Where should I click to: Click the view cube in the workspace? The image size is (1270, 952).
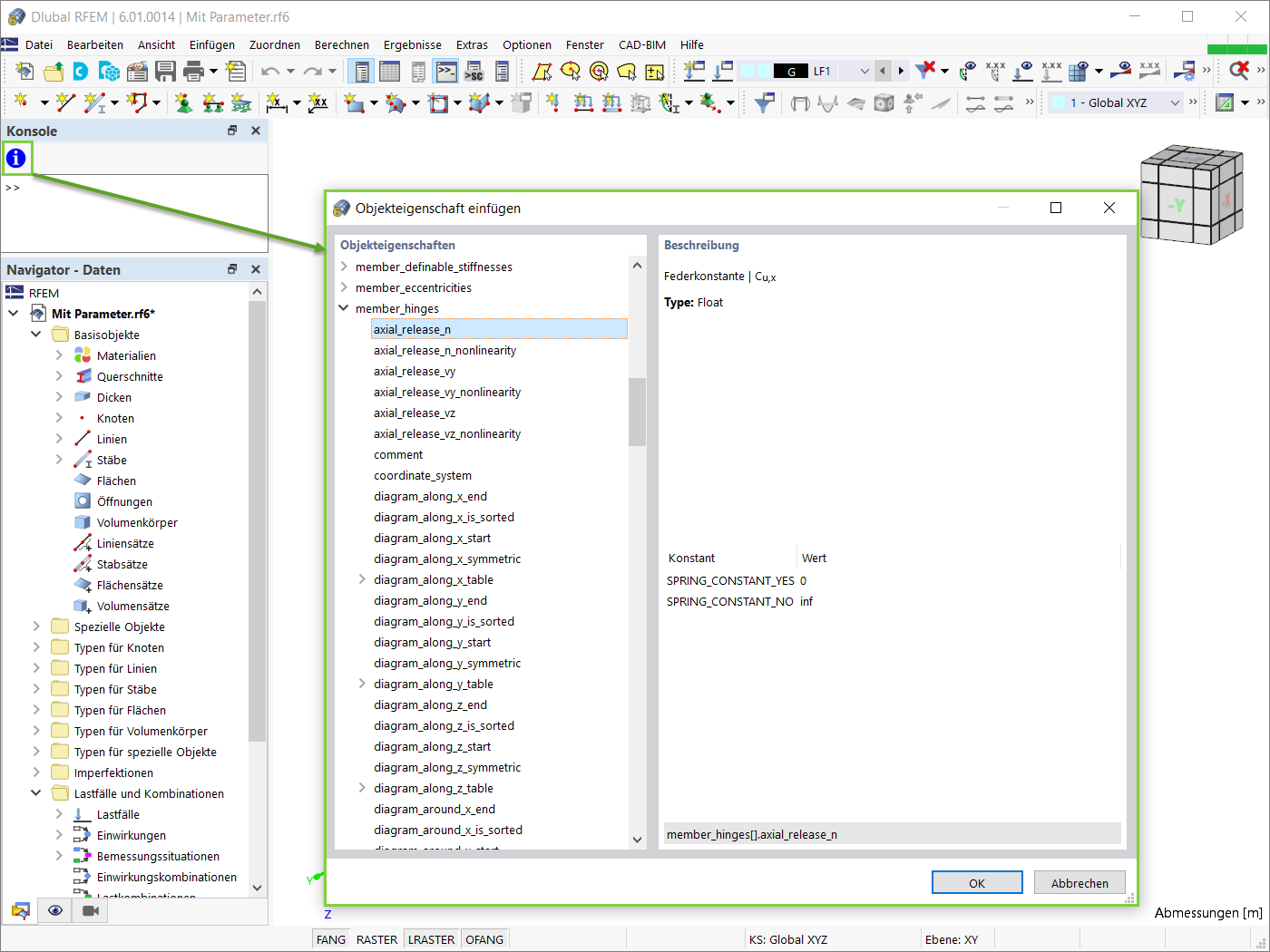pyautogui.click(x=1191, y=194)
